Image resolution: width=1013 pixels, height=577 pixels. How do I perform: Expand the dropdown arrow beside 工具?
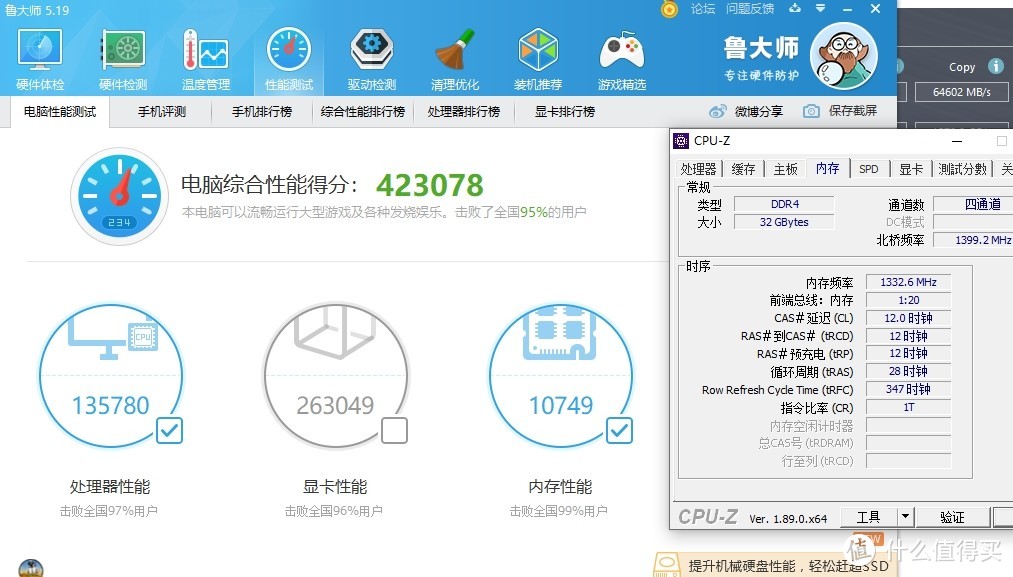[x=905, y=517]
